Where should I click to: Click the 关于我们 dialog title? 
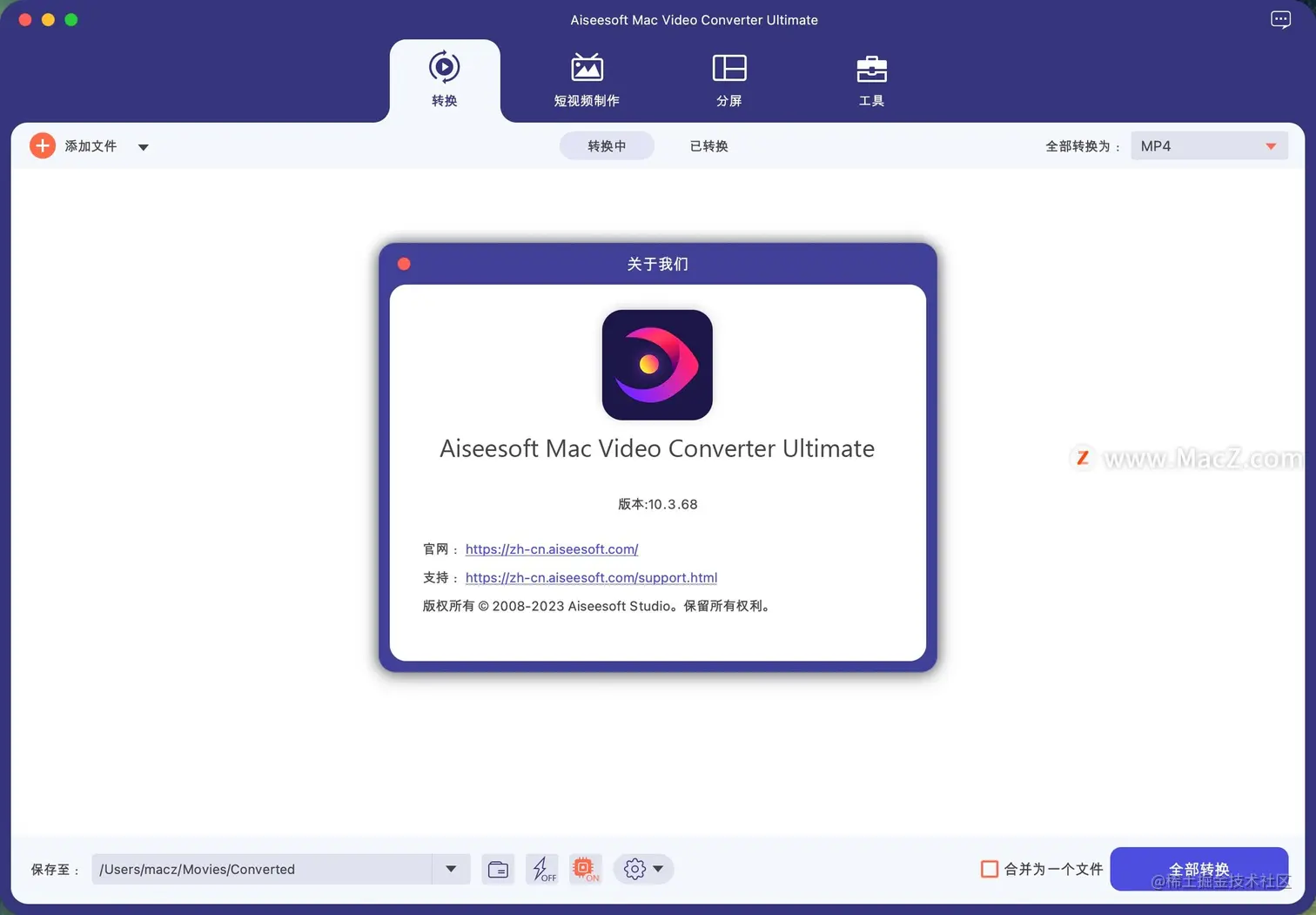658,264
